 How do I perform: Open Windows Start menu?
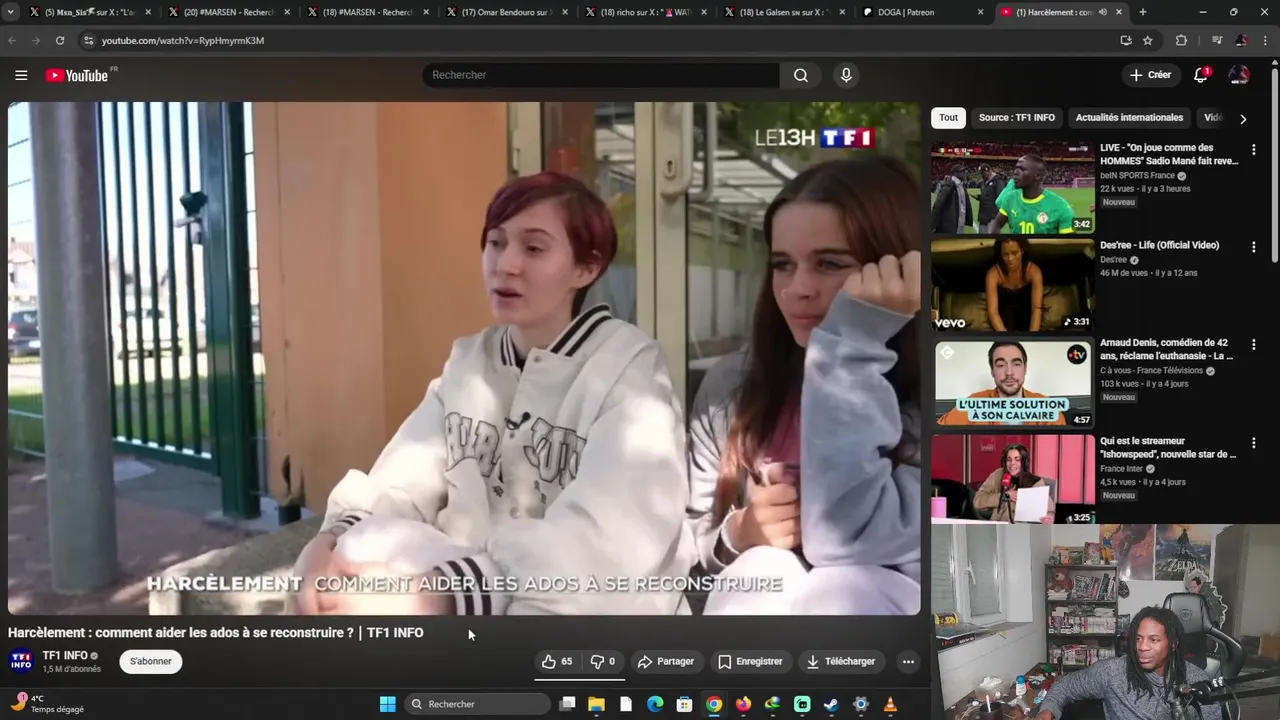pos(388,704)
